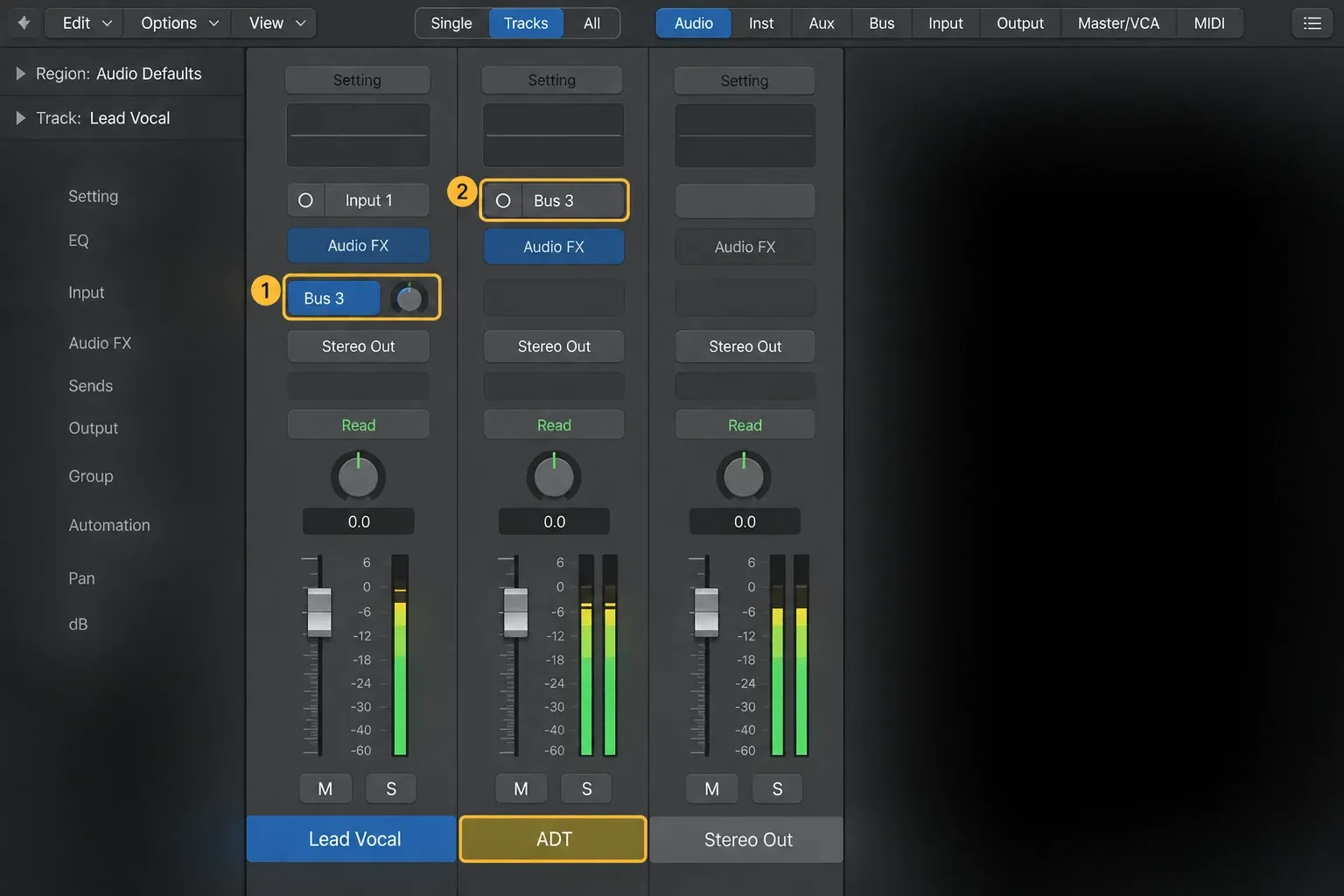Open ADT input Bus 3 selector
Screen dimensions: 1344x896
coord(573,201)
